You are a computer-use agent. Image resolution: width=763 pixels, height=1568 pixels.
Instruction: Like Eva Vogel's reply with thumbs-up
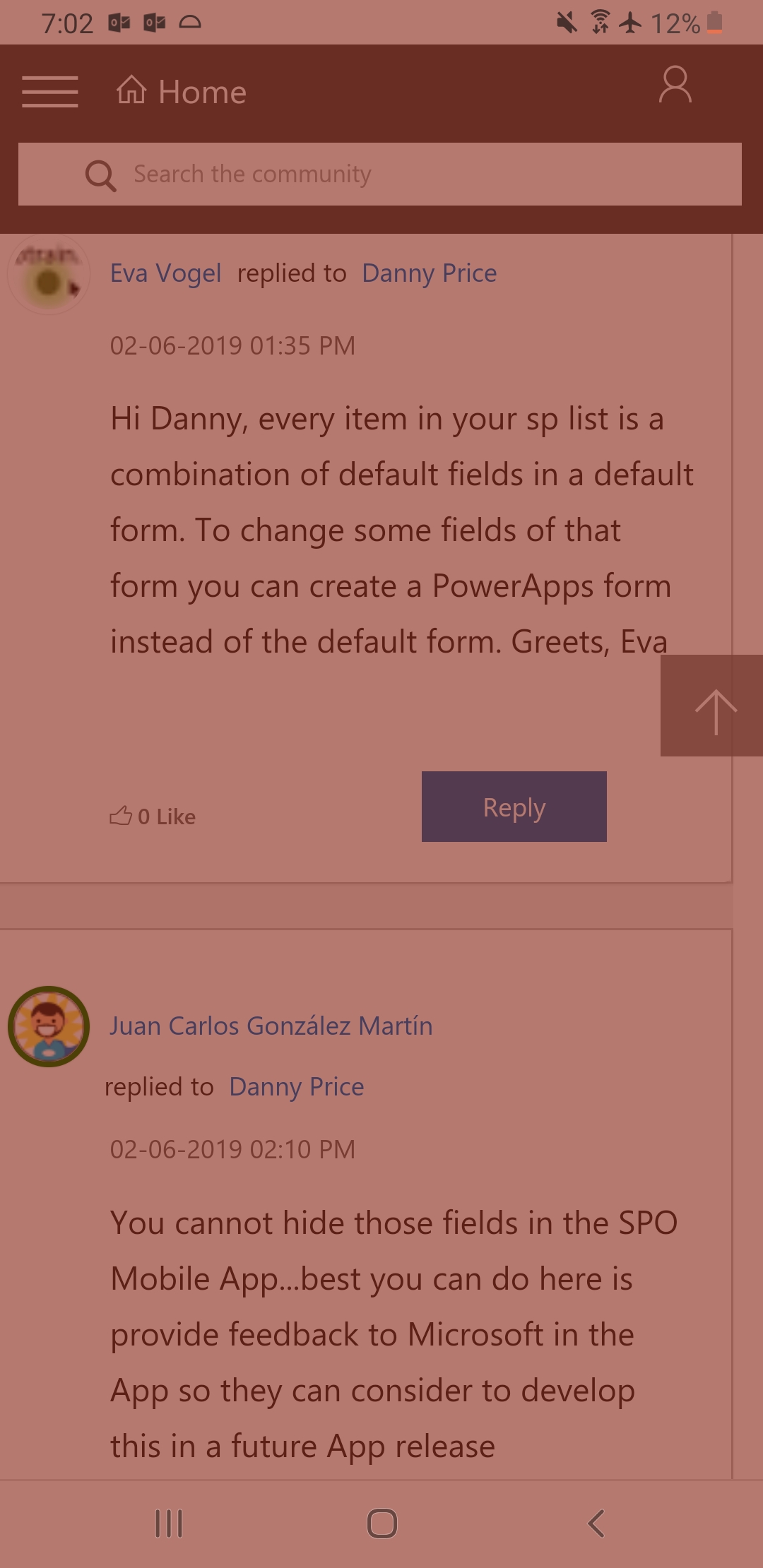[121, 816]
